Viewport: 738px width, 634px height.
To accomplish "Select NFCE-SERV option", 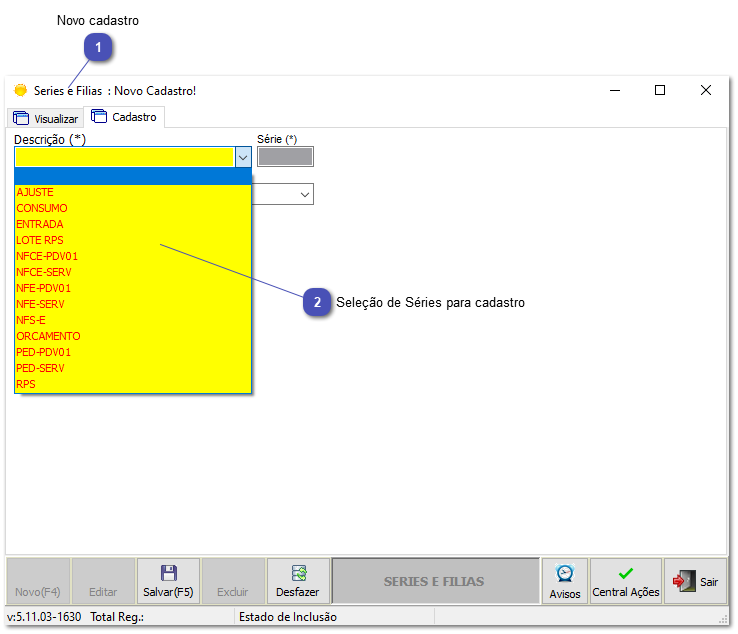I will coord(133,272).
